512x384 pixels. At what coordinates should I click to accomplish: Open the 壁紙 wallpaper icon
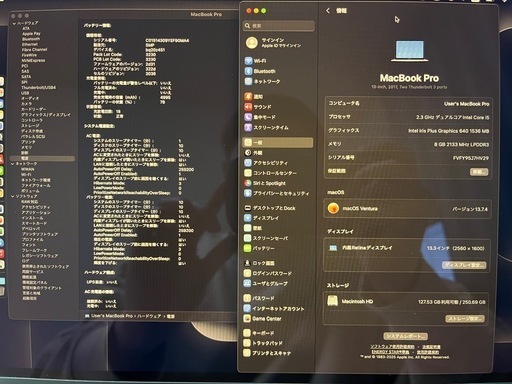point(248,228)
